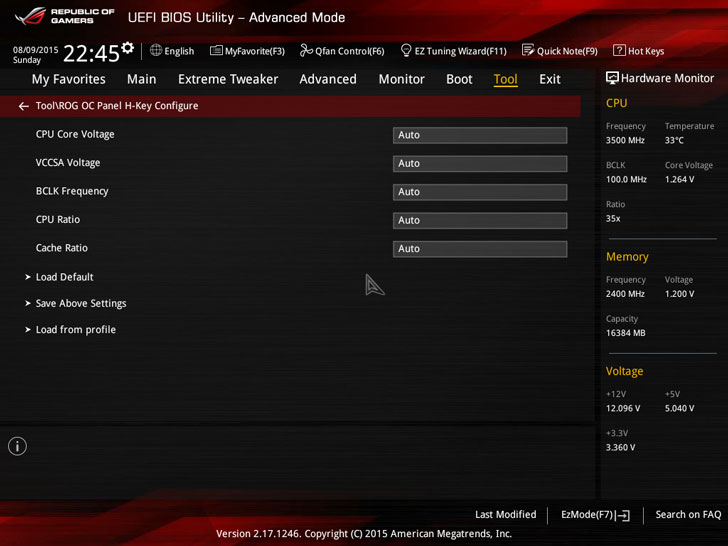Click the 08/09/2015 date text
This screenshot has height=546, width=728.
(x=35, y=50)
